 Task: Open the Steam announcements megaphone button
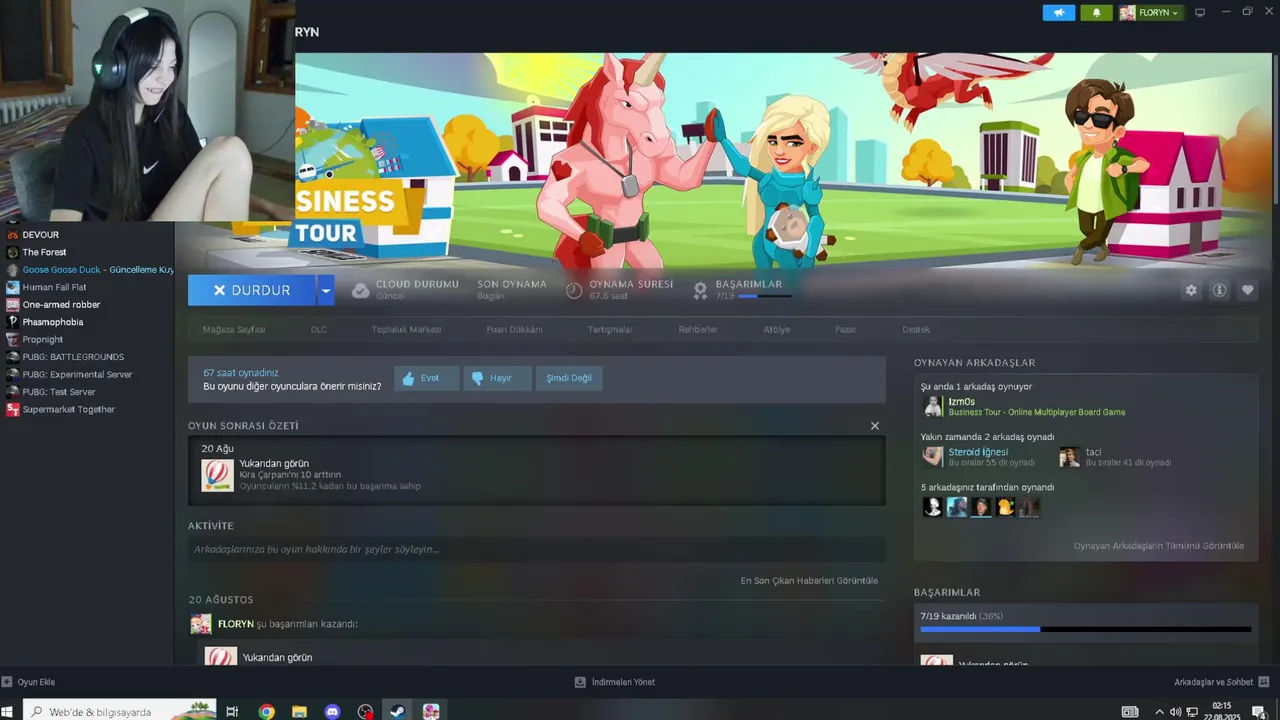pos(1059,12)
